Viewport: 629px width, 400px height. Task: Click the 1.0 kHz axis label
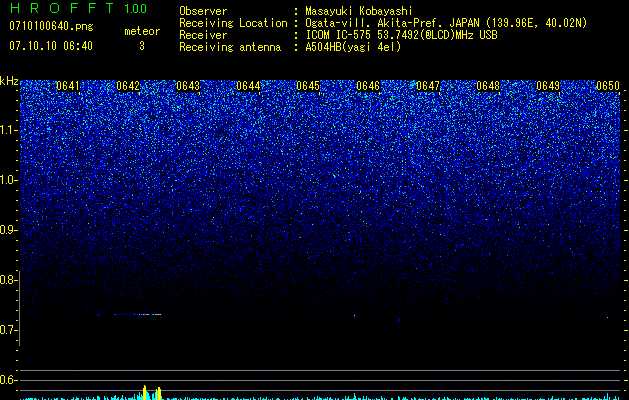[9, 180]
